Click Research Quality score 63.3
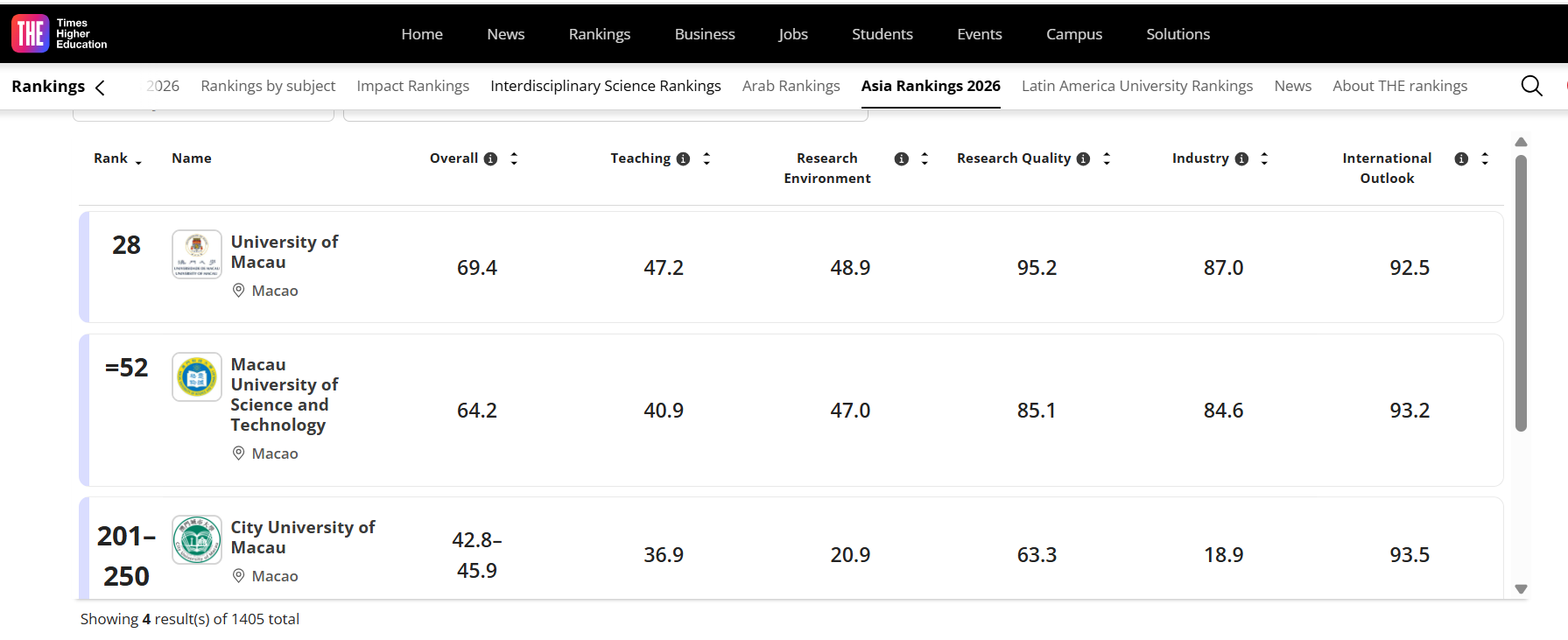The width and height of the screenshot is (1568, 640). coord(1037,555)
